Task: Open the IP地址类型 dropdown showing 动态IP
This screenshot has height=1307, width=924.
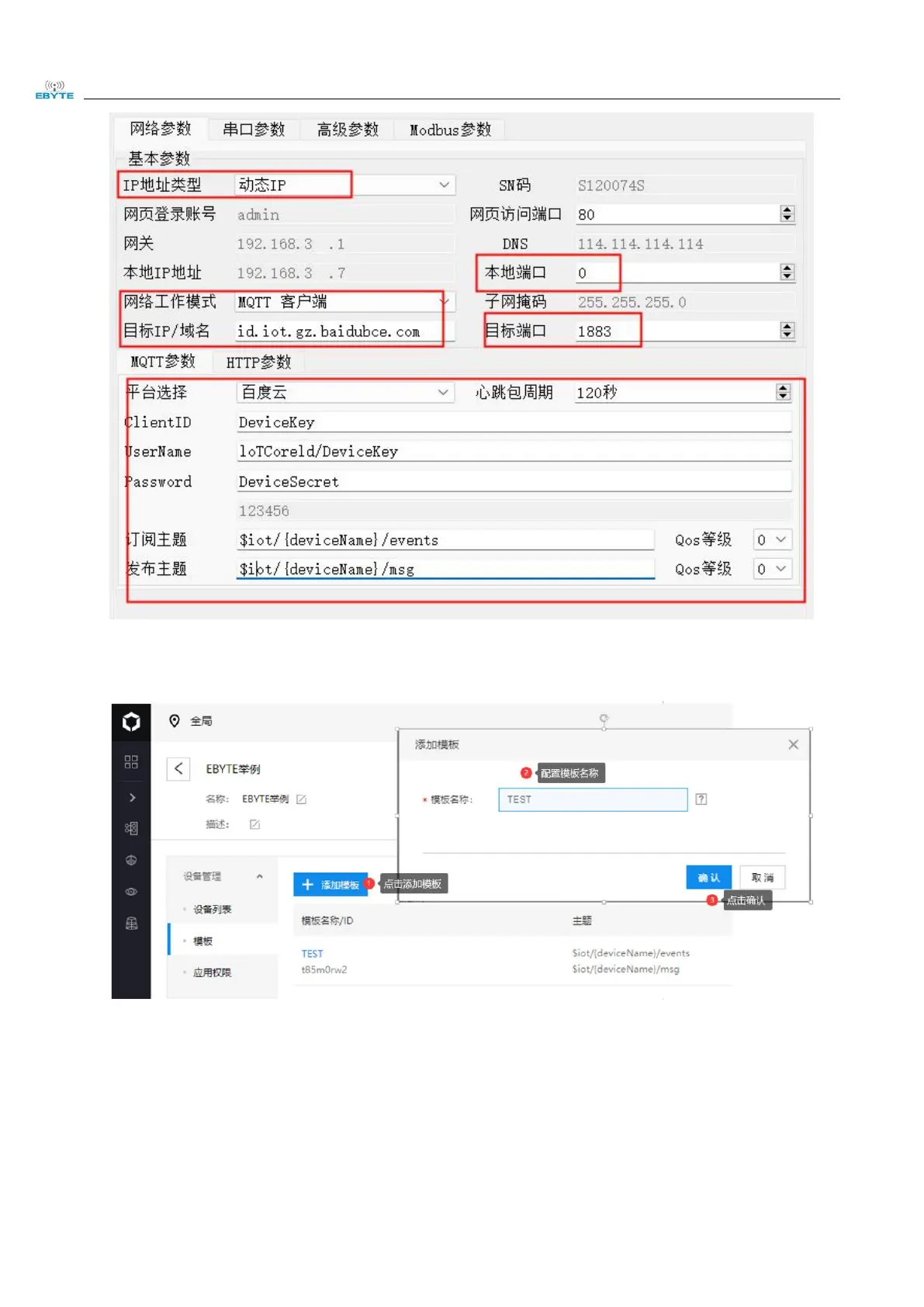Action: click(344, 185)
